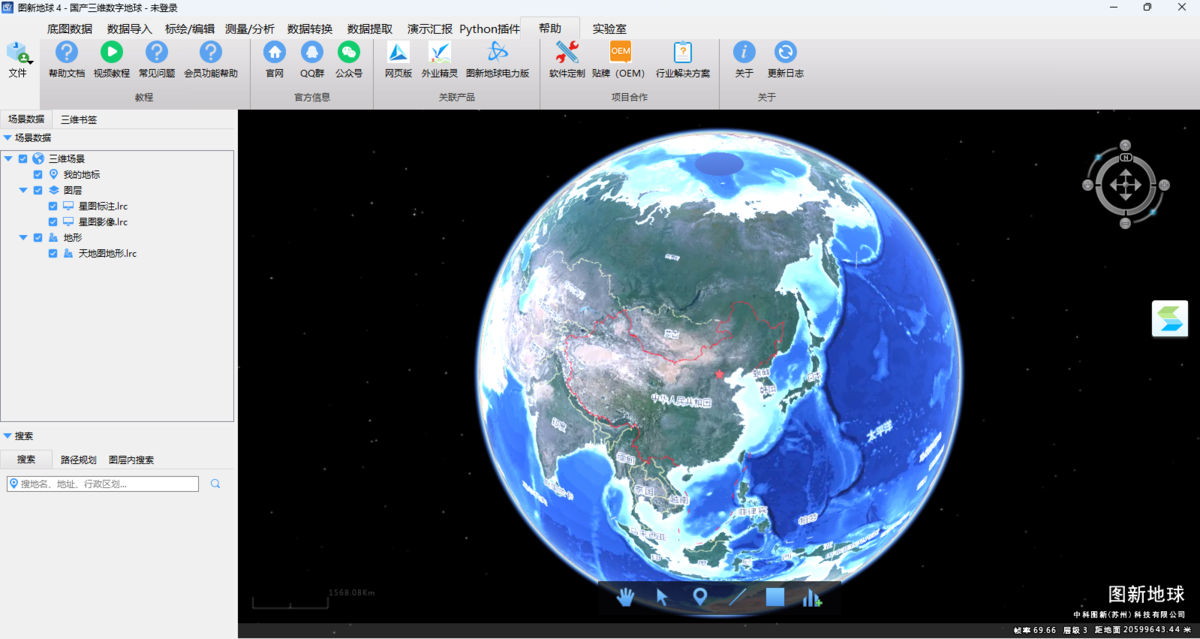
Task: Switch to the 三维书签 tab
Action: tap(79, 120)
